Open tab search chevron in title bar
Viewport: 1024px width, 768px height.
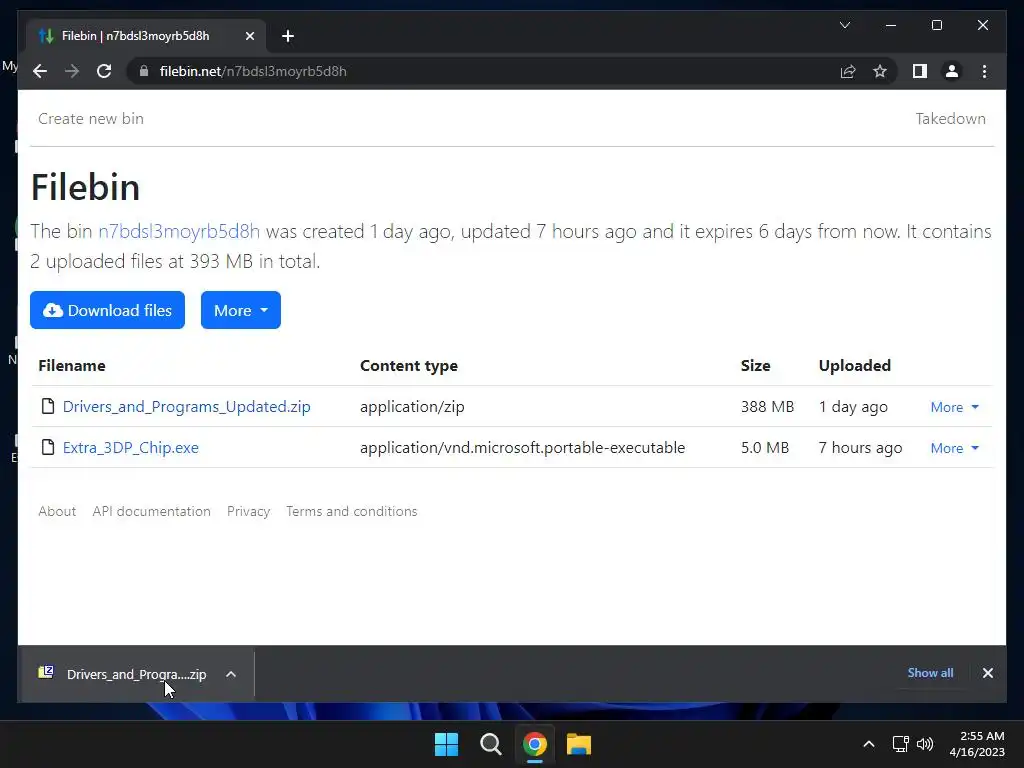point(844,25)
